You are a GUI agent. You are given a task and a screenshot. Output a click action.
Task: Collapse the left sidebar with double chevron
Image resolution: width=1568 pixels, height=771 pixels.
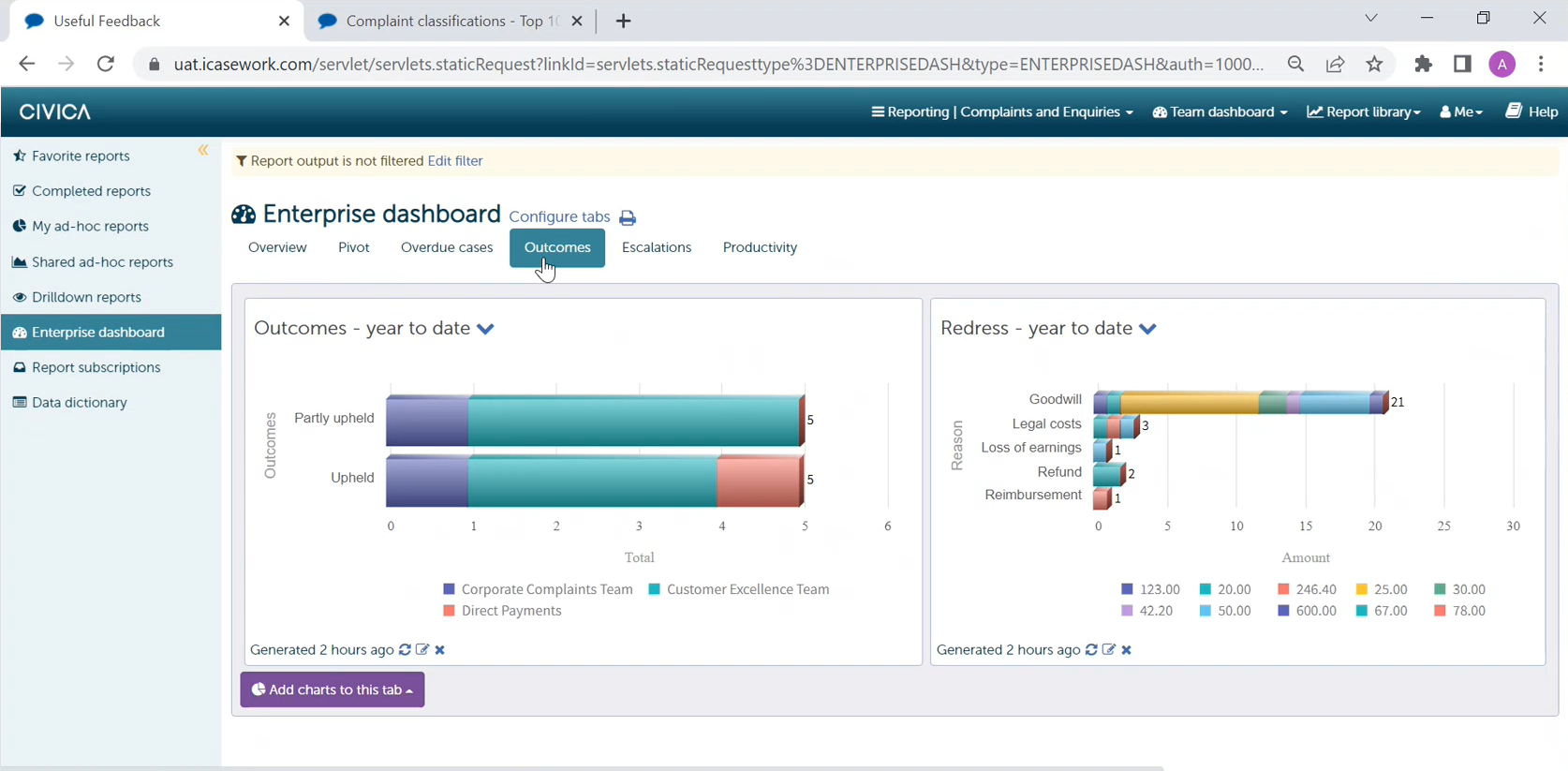tap(203, 151)
